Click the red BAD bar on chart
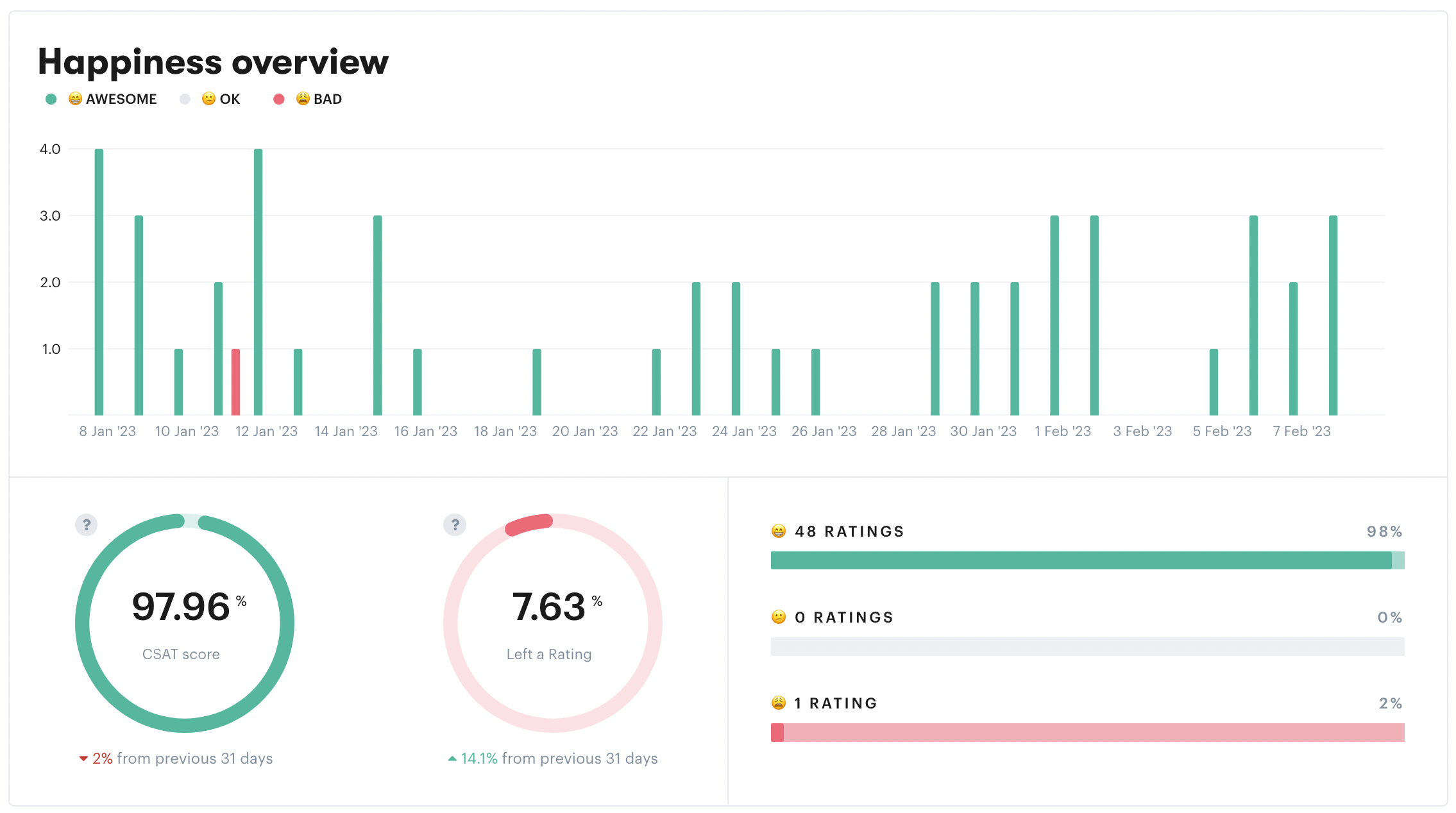The image size is (1456, 813). coord(235,382)
